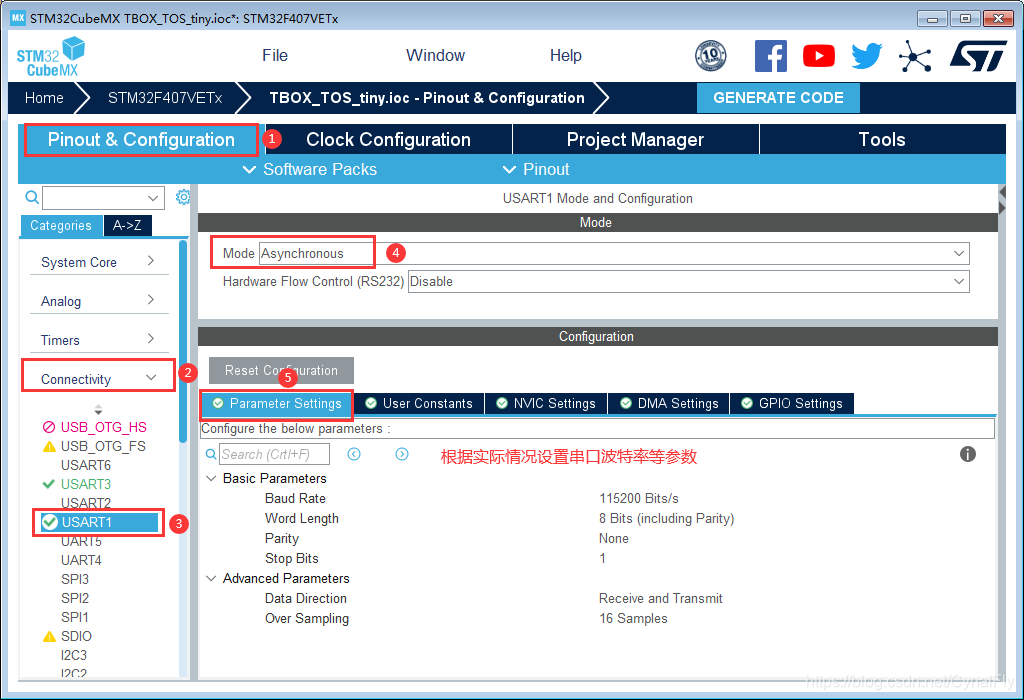Go to STM32F407VETx breadcrumb

(x=165, y=98)
